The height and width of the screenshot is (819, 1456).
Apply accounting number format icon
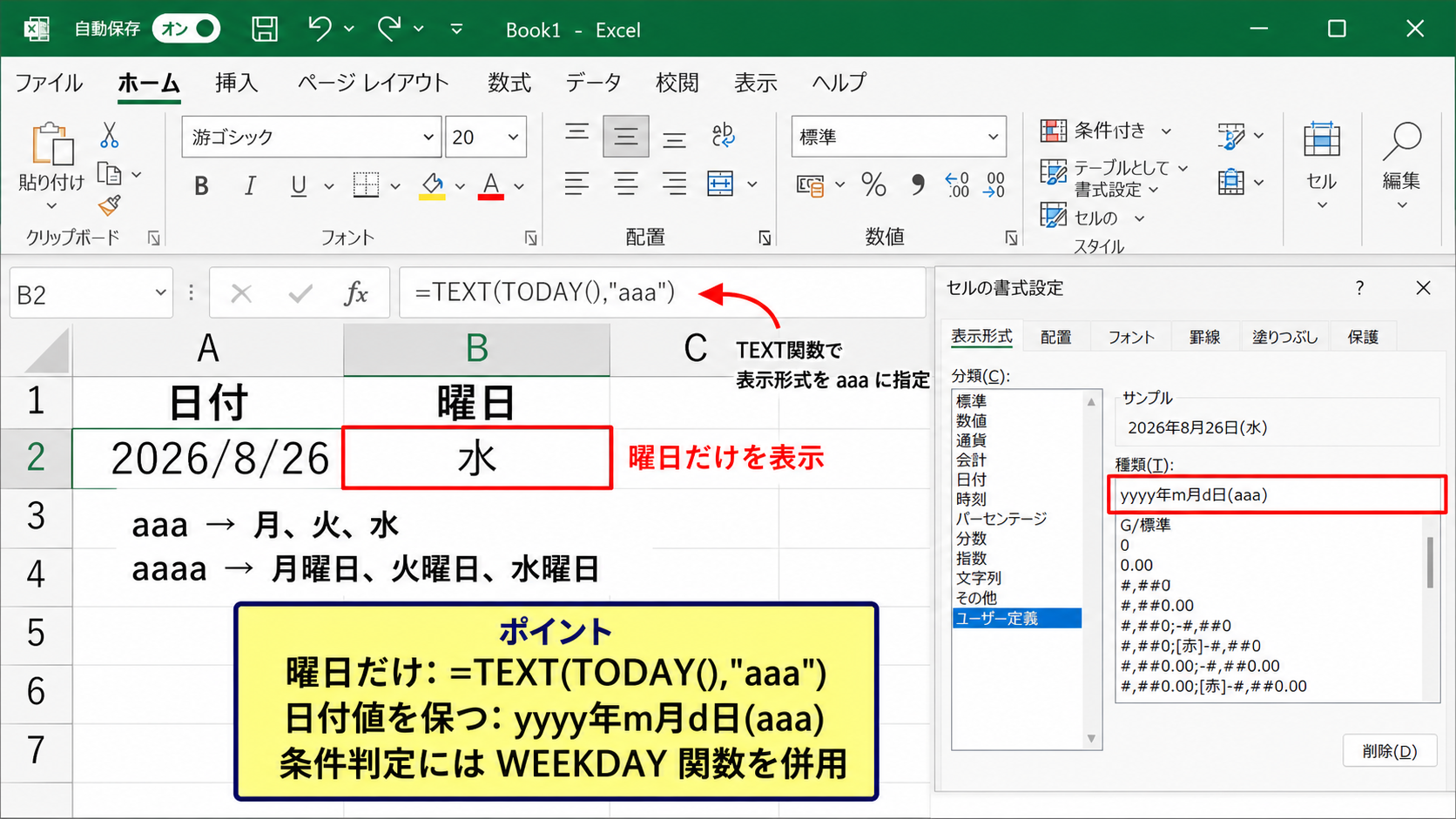(811, 185)
